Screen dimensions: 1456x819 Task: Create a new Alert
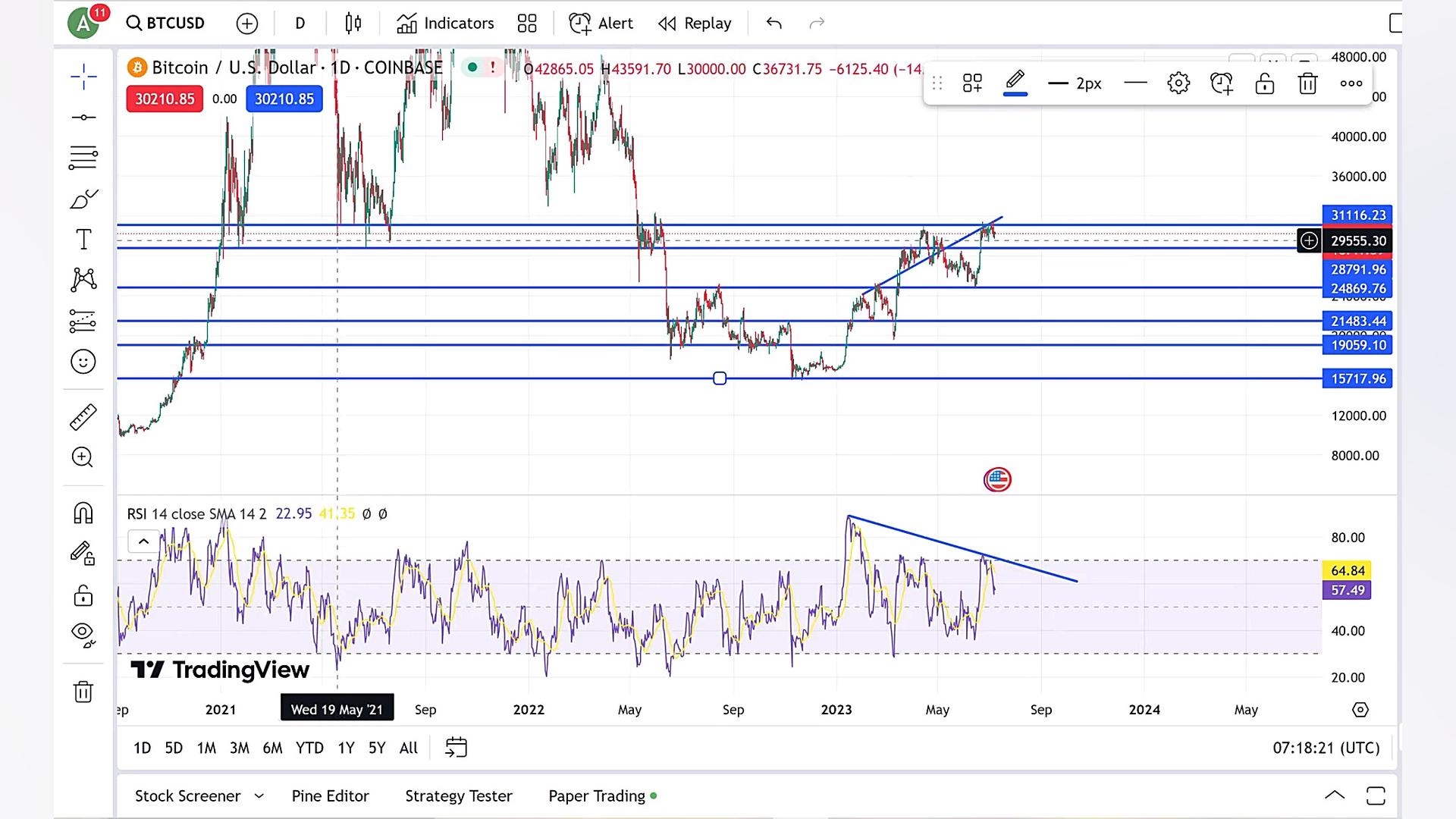(601, 24)
